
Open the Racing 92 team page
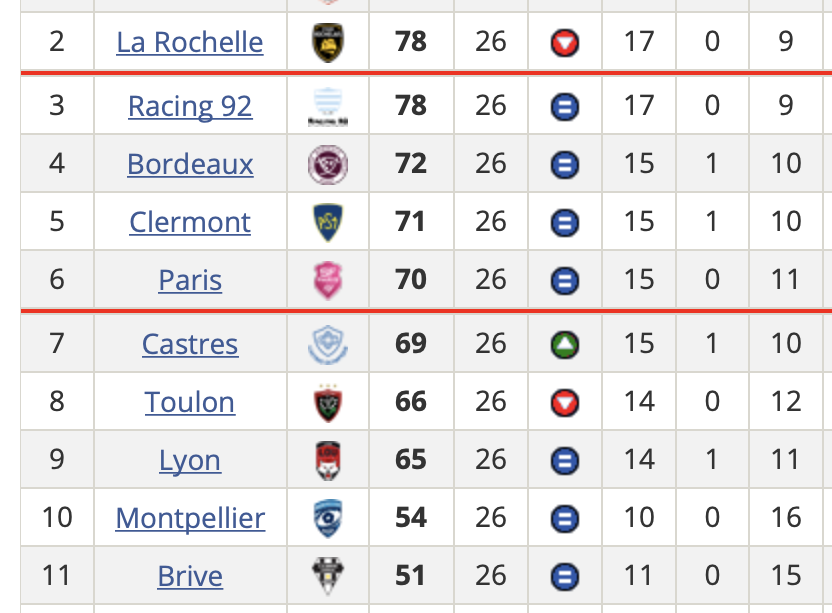coord(190,106)
